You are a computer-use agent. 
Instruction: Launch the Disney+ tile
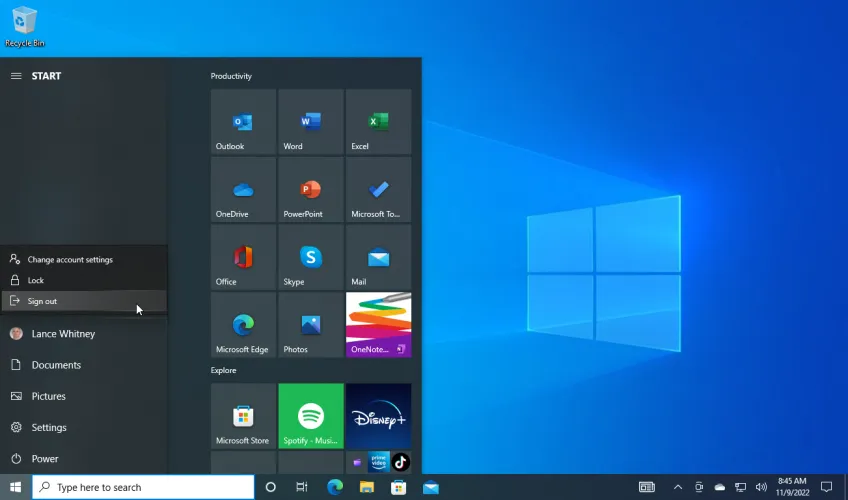tap(378, 416)
